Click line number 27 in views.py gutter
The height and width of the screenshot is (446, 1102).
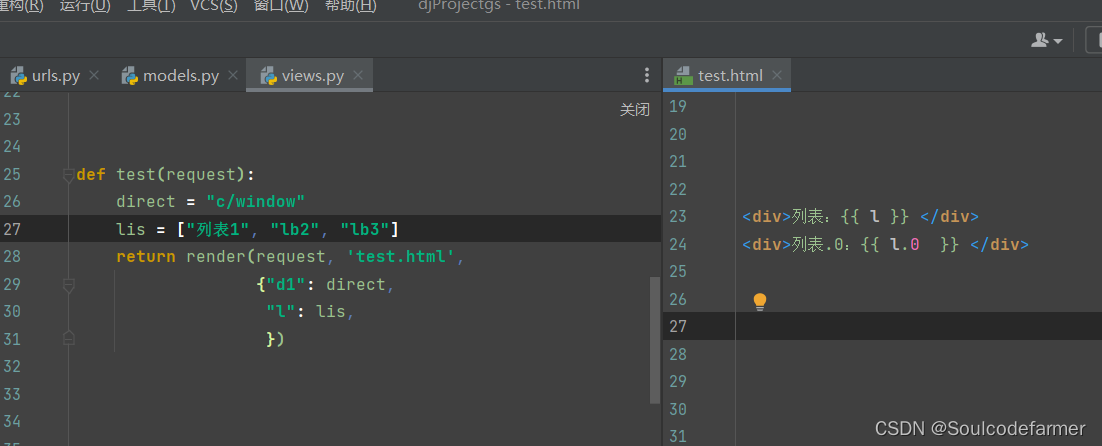(12, 229)
